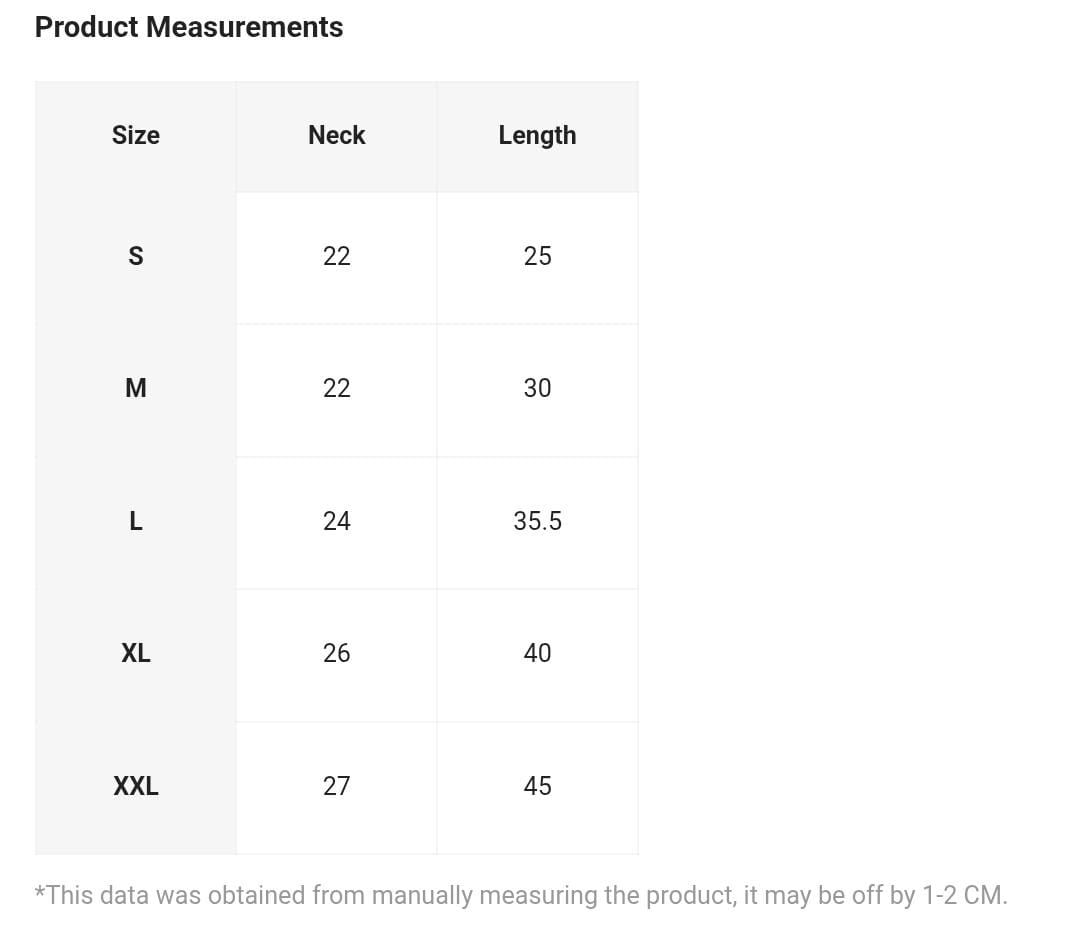Click Length value 40 for size XL
Image resolution: width=1080 pixels, height=929 pixels.
(x=537, y=653)
